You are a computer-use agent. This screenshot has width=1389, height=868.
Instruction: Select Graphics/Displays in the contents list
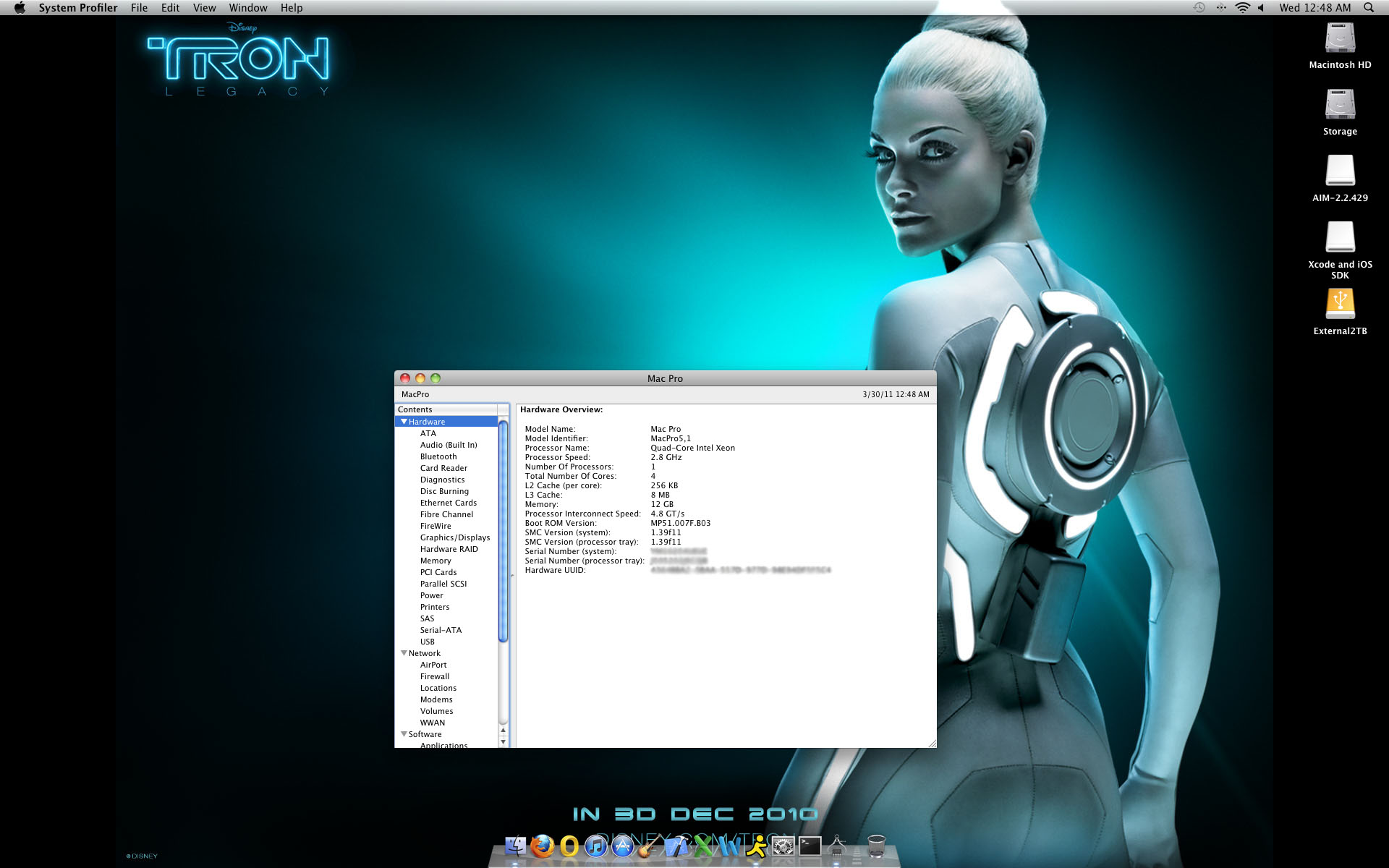click(x=454, y=537)
